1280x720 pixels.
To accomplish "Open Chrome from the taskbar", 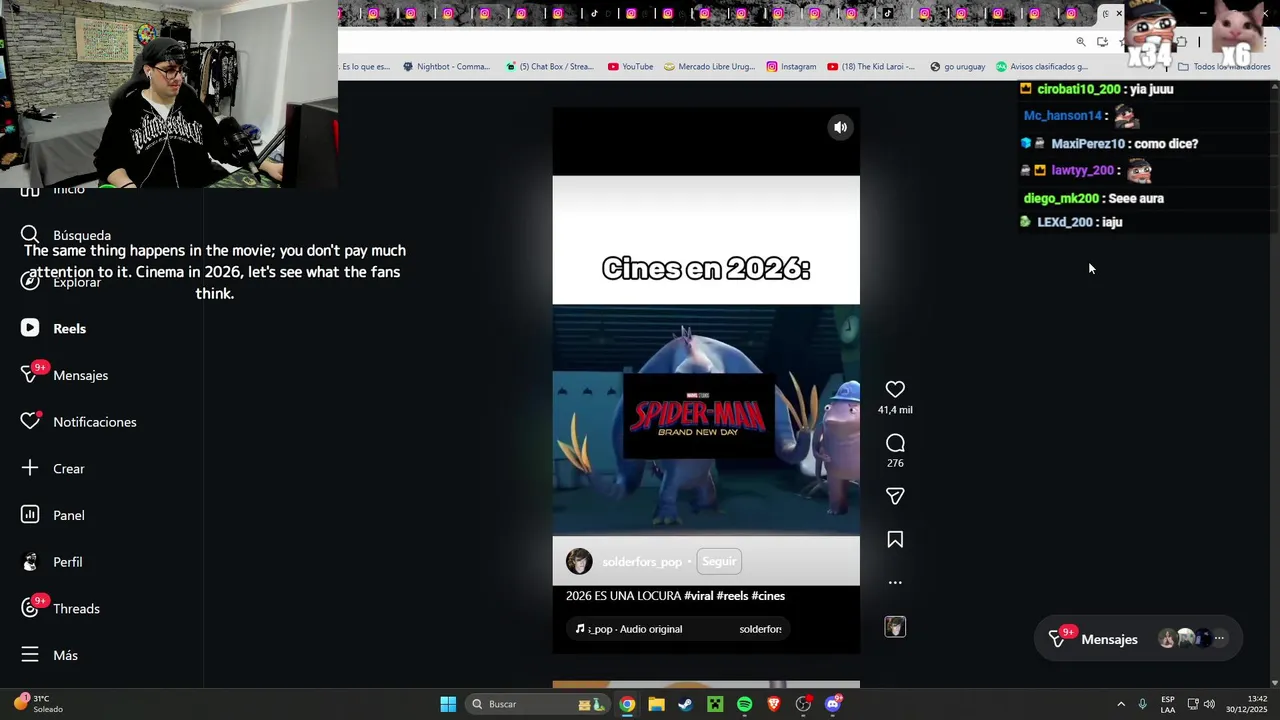I will pyautogui.click(x=627, y=704).
